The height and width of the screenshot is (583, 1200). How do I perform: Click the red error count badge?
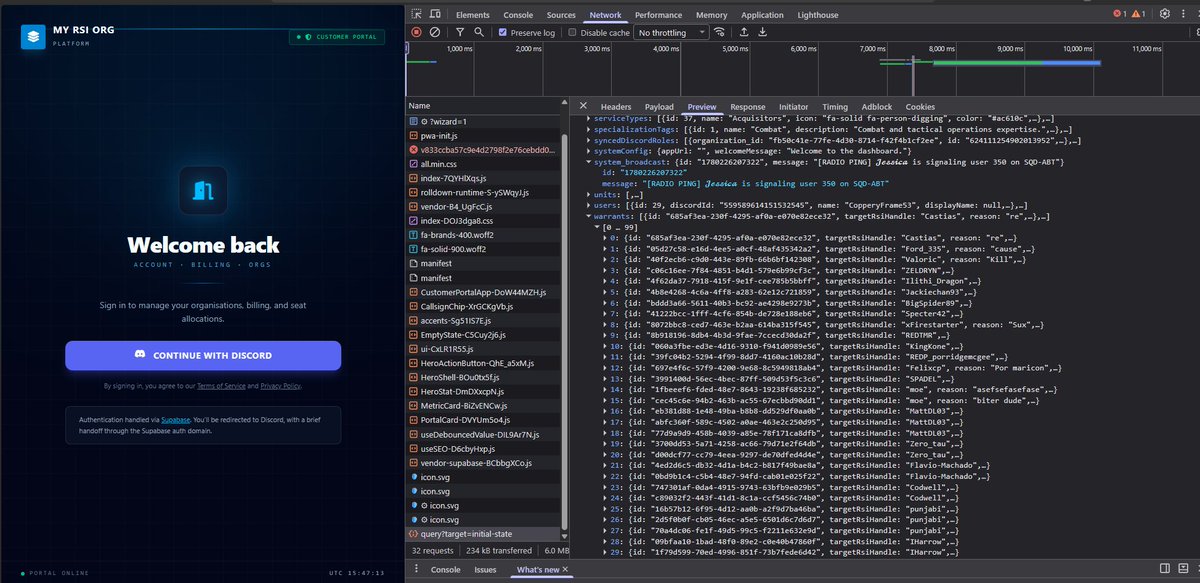(1120, 15)
